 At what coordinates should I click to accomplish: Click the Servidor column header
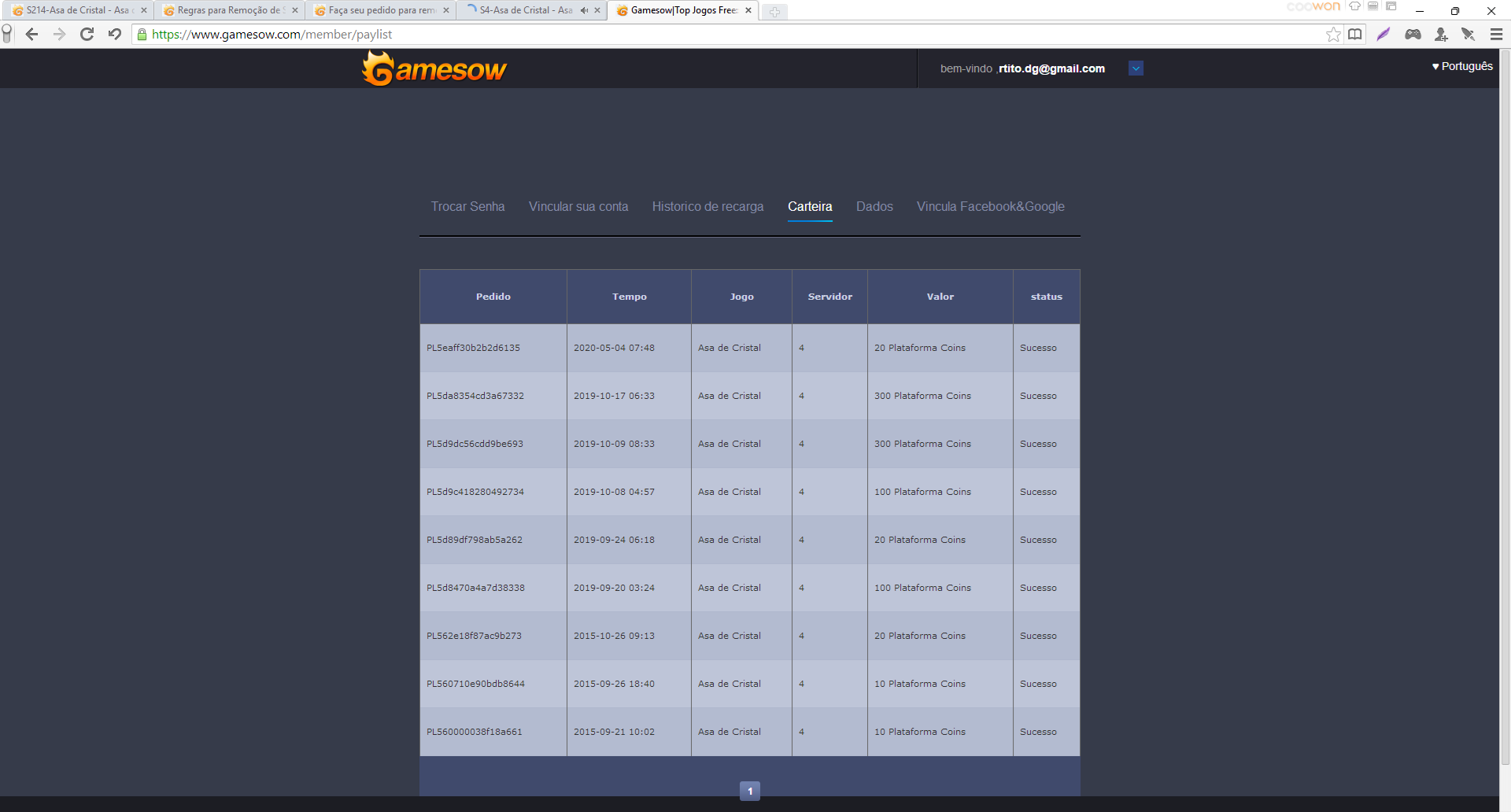tap(830, 297)
